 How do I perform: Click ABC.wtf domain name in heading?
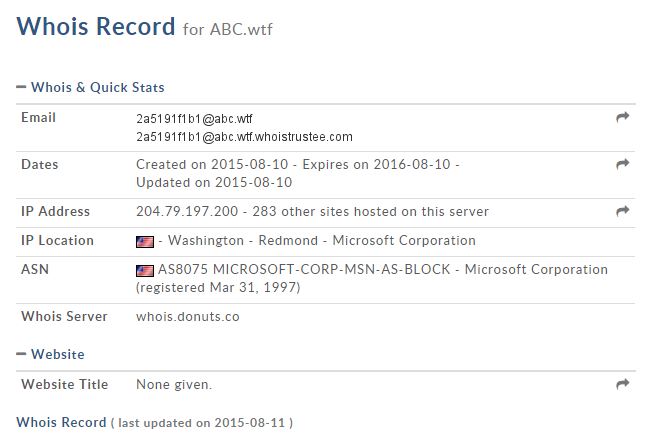pos(241,29)
